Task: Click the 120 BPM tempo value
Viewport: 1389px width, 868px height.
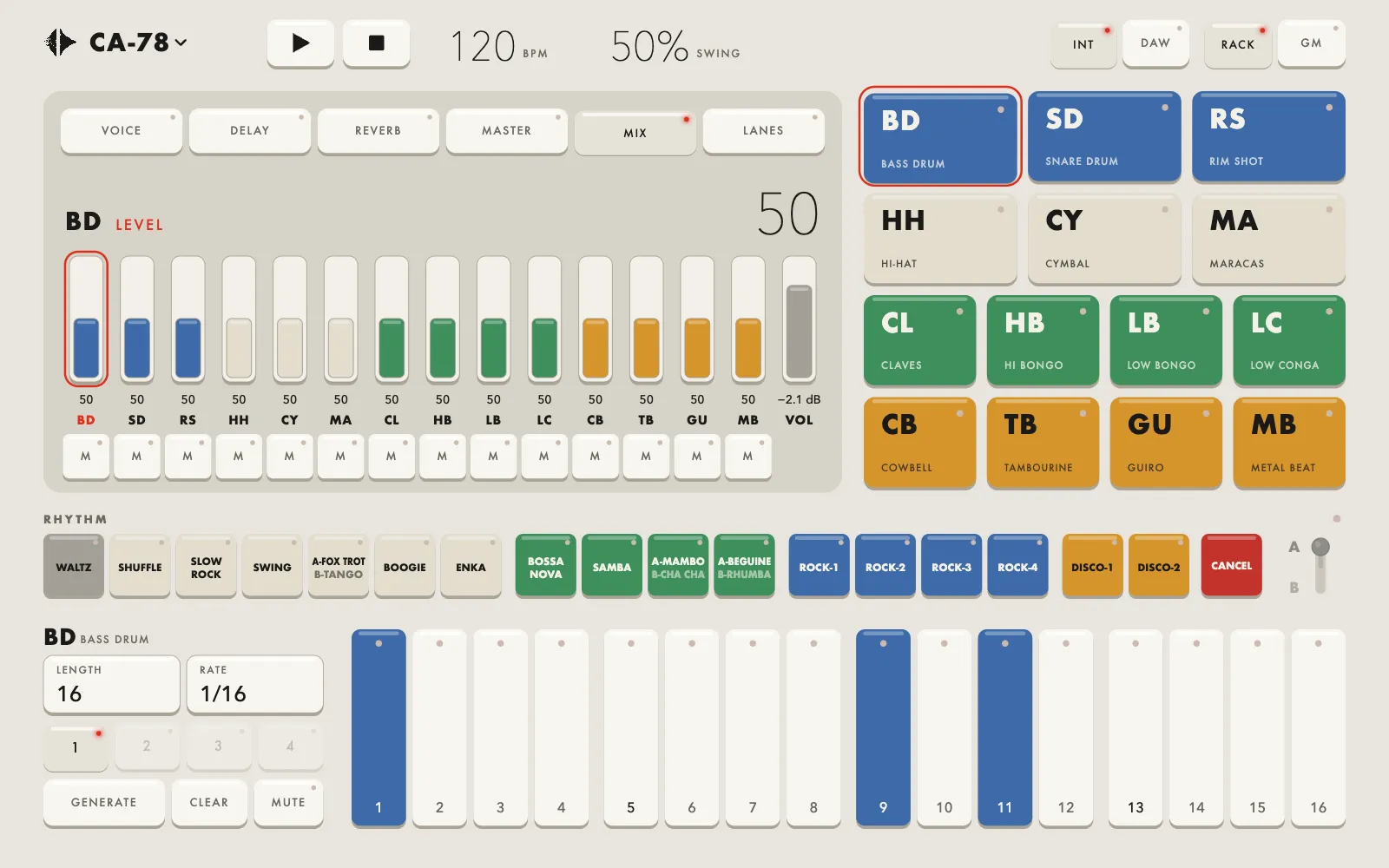Action: tap(483, 47)
